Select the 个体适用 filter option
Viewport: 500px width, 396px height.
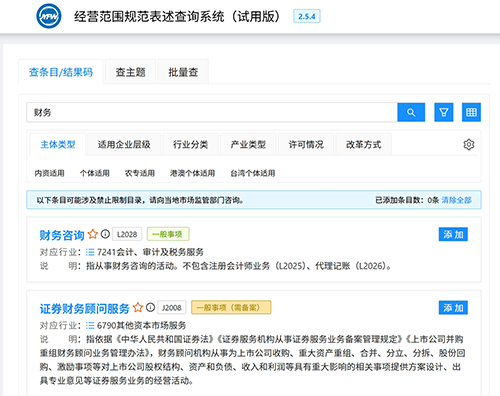point(95,173)
